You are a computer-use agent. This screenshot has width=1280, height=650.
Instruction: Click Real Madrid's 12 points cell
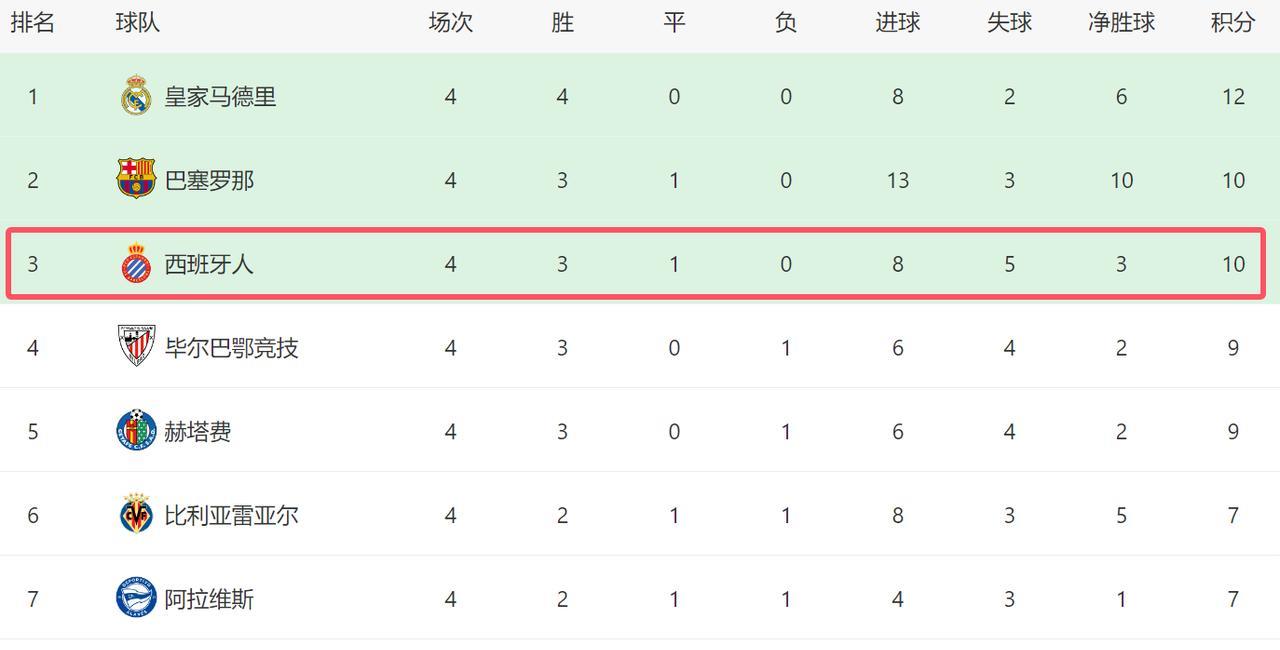coord(1233,97)
